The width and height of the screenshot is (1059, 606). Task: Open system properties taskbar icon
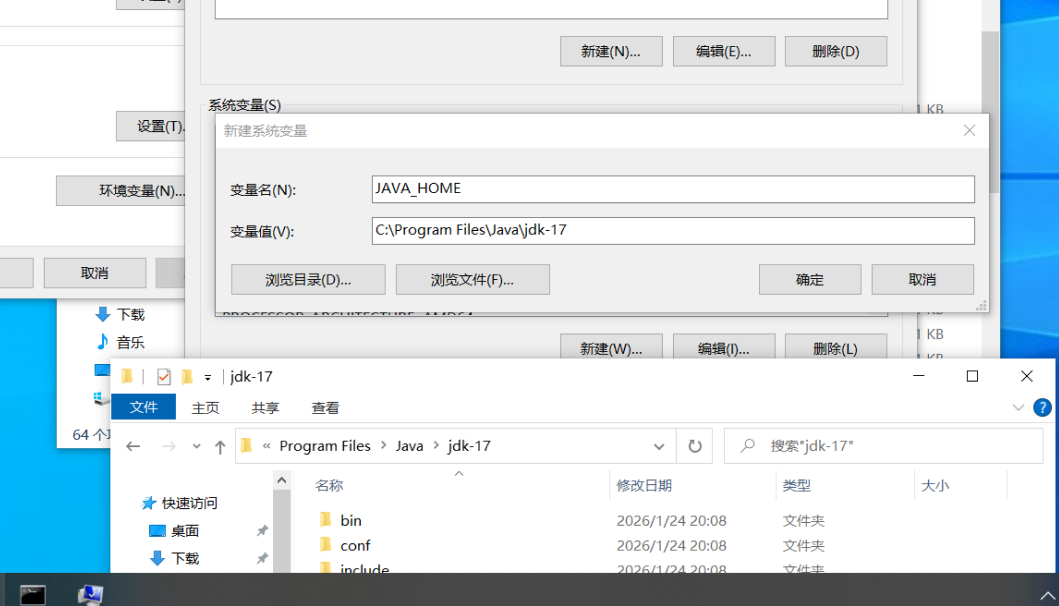click(90, 594)
